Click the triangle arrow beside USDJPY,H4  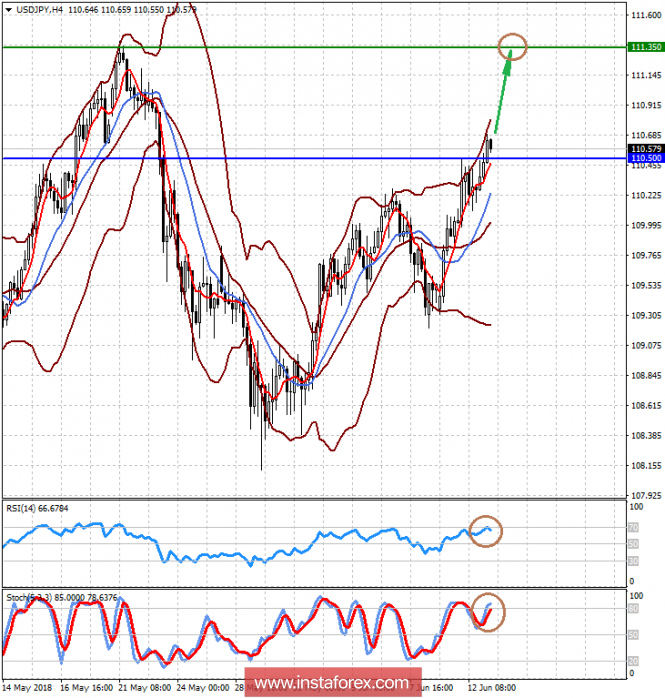7,9
